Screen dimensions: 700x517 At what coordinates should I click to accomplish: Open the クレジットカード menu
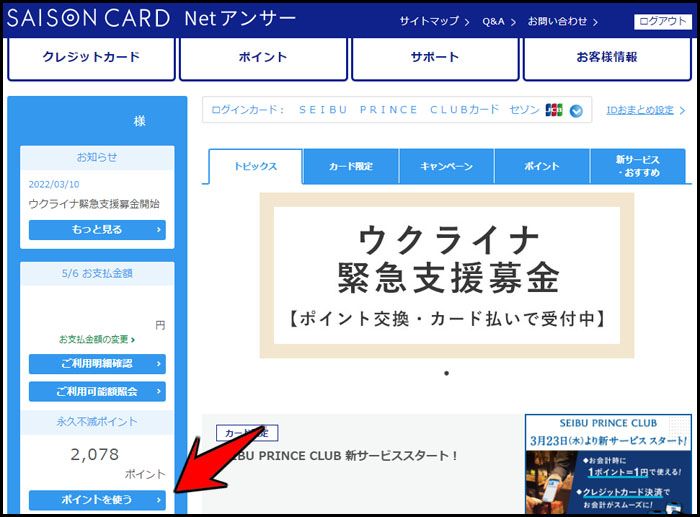click(x=91, y=58)
